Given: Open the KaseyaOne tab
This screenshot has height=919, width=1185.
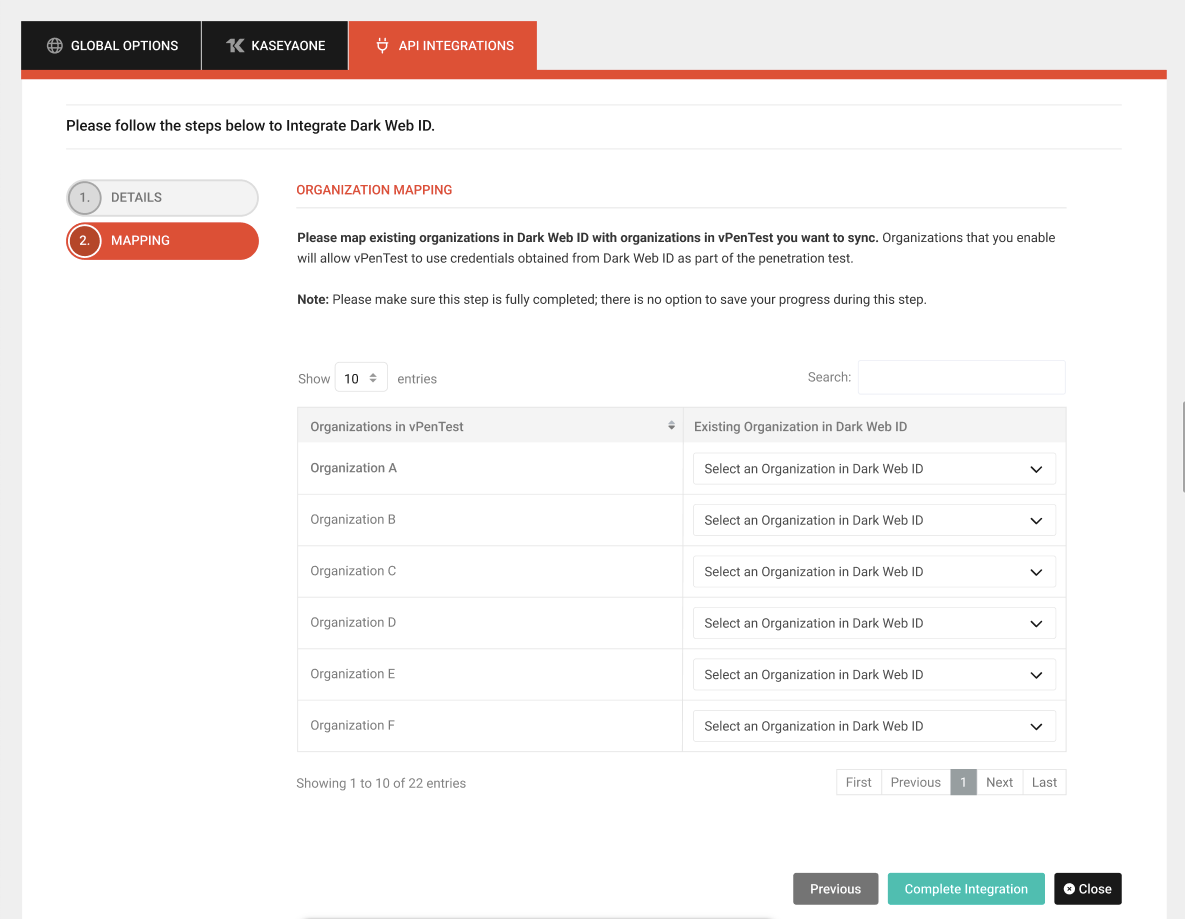Looking at the screenshot, I should coord(275,46).
